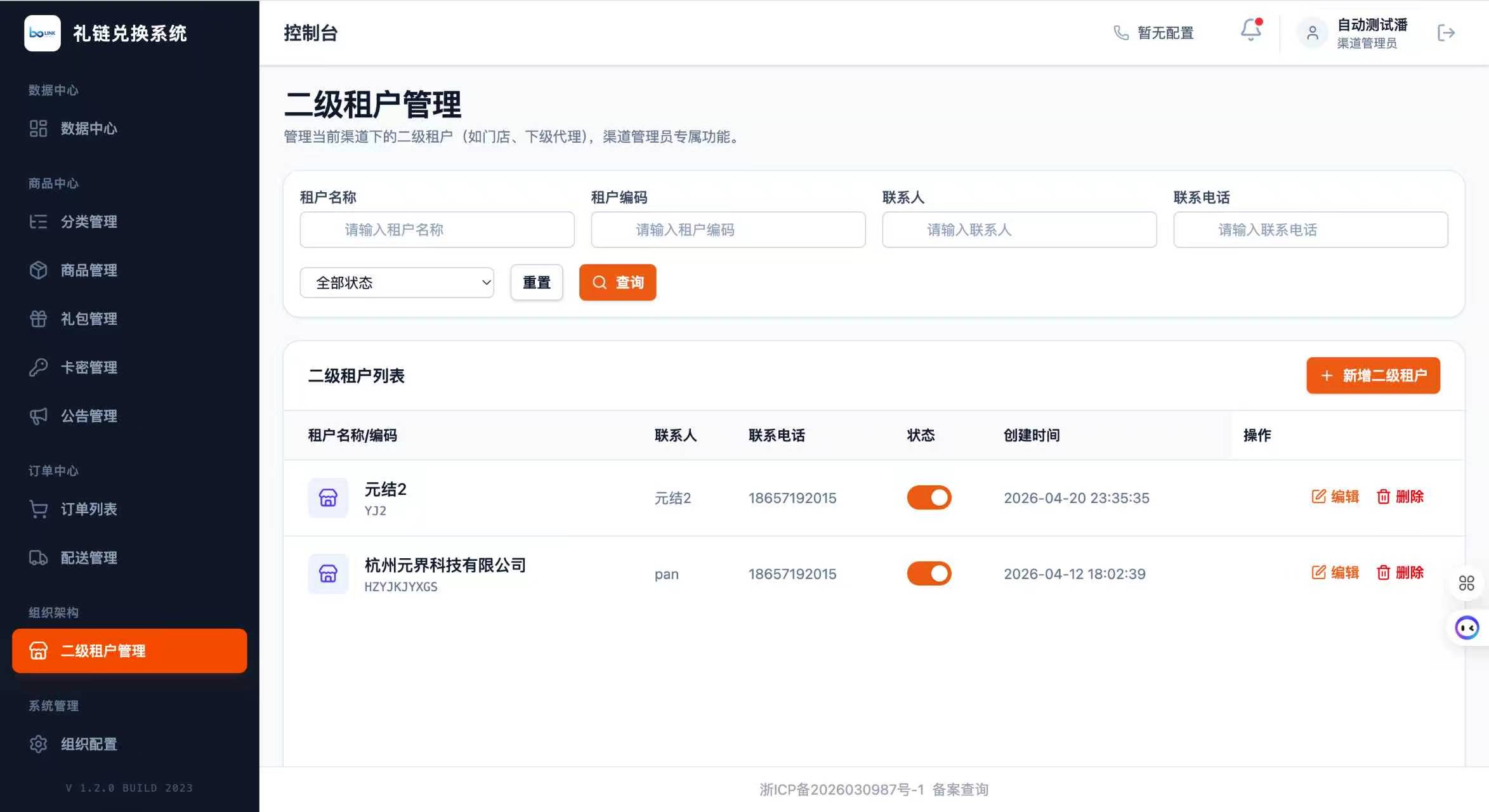
Task: Open 礼包管理 menu item
Action: coord(129,318)
